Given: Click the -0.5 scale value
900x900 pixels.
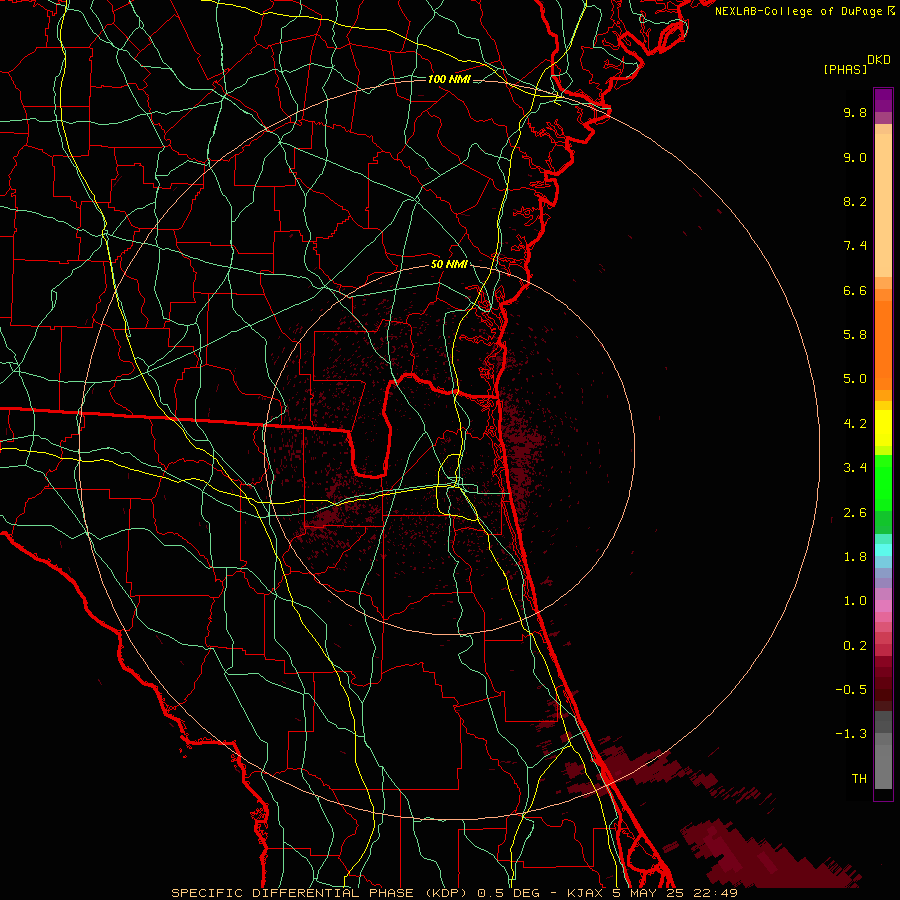Looking at the screenshot, I should pyautogui.click(x=851, y=690).
